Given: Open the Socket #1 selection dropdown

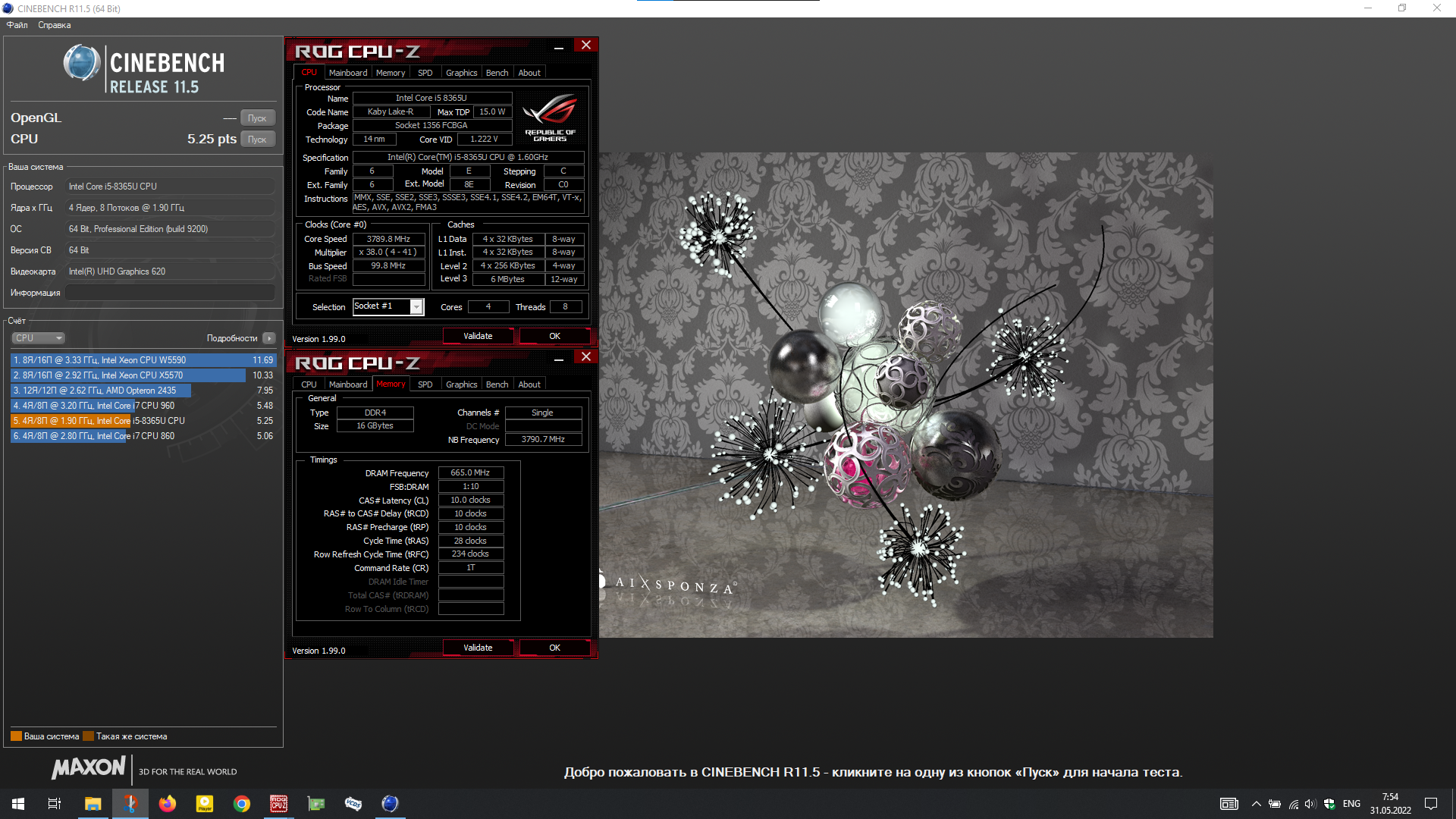Looking at the screenshot, I should 388,306.
